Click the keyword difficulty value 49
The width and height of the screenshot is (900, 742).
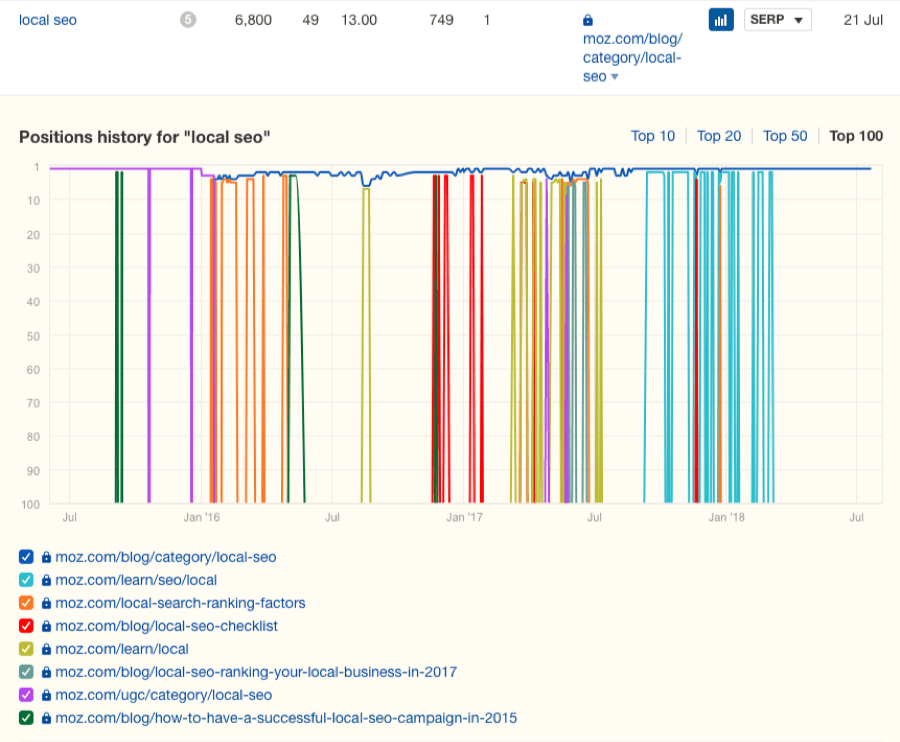click(311, 20)
